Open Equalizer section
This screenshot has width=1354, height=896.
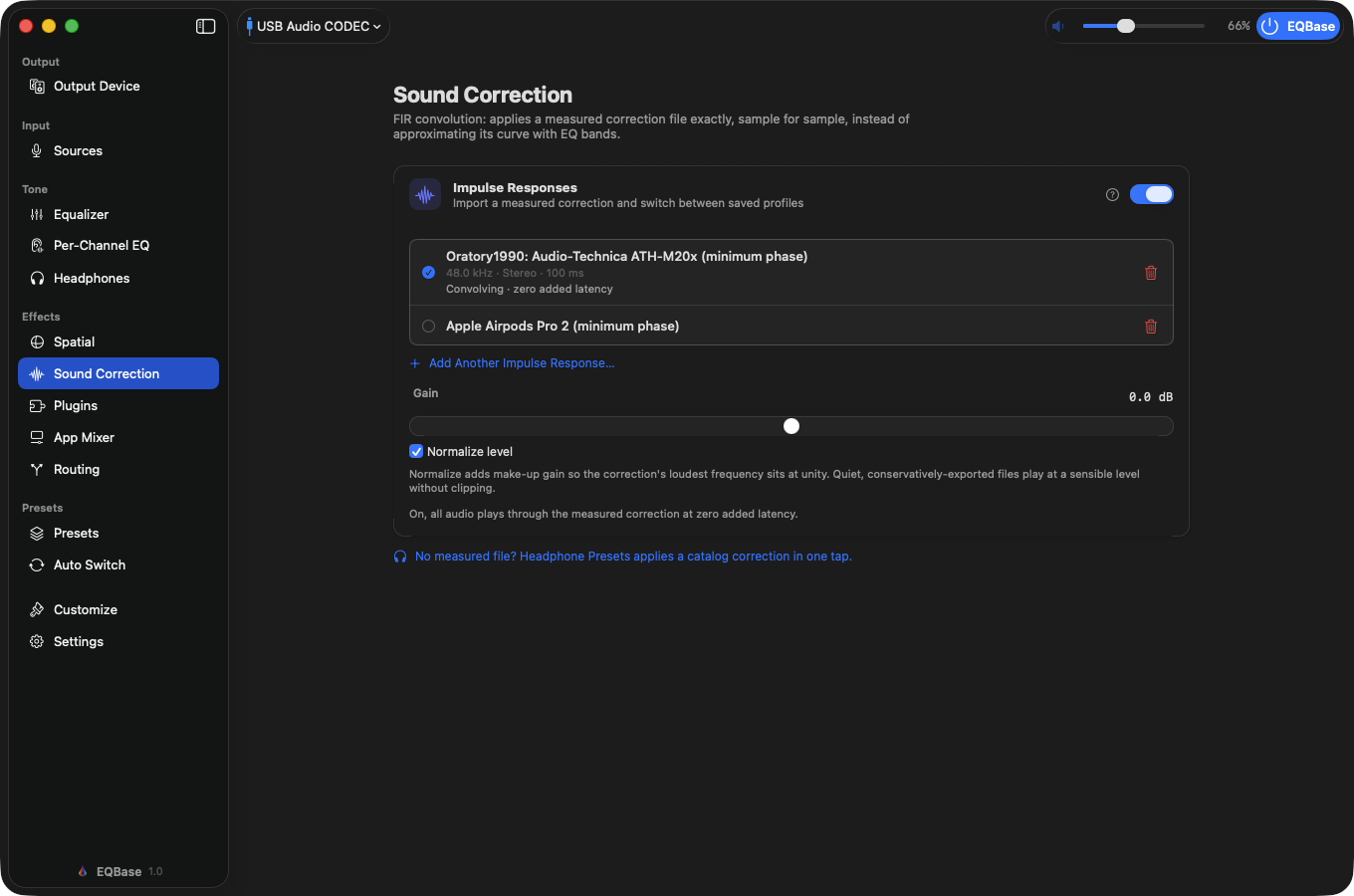(118, 215)
